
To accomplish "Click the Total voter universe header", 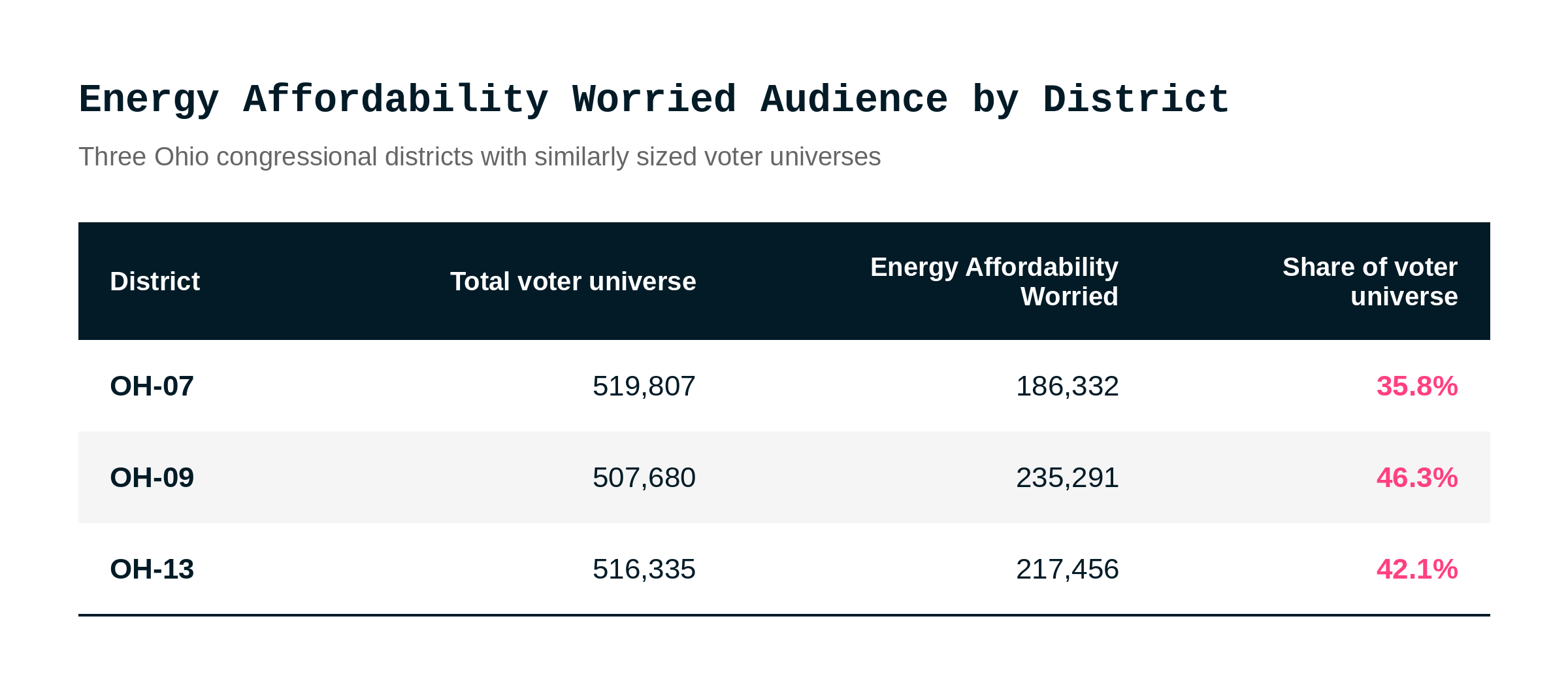I will [573, 282].
